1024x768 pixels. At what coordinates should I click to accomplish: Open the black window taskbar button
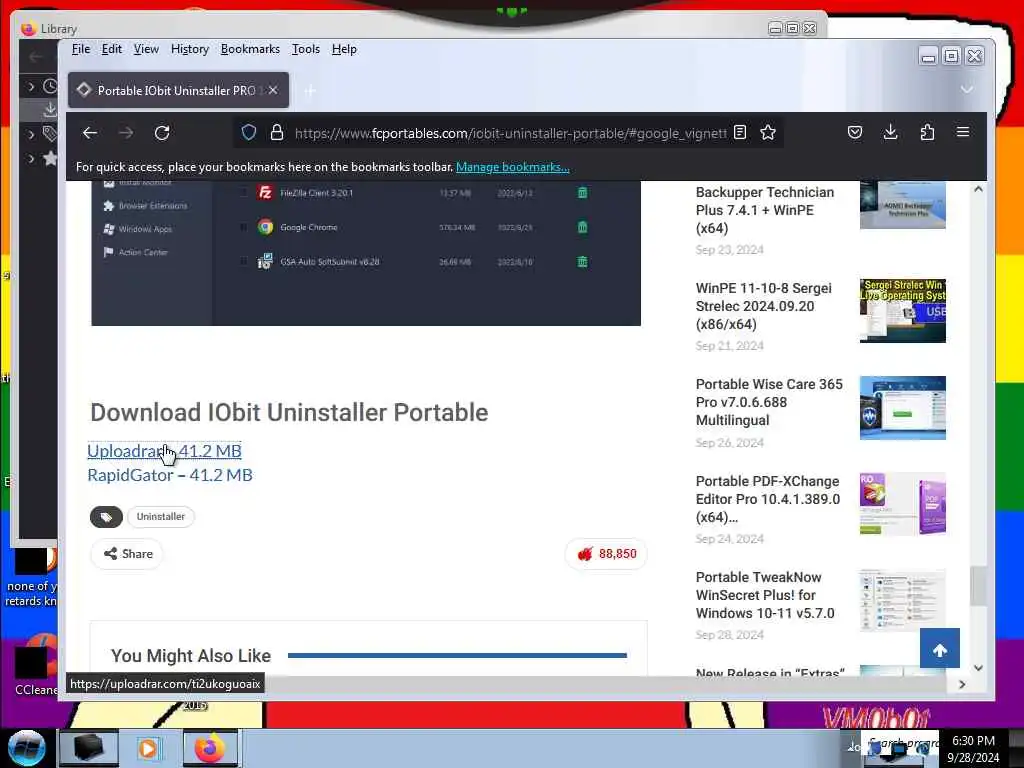pos(88,748)
